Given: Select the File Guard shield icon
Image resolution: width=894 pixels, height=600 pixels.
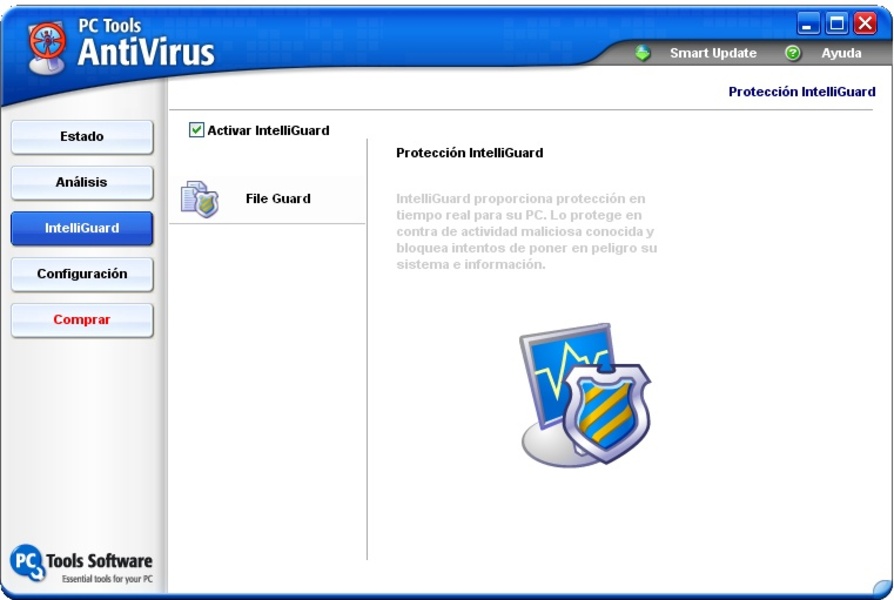Looking at the screenshot, I should pos(200,198).
